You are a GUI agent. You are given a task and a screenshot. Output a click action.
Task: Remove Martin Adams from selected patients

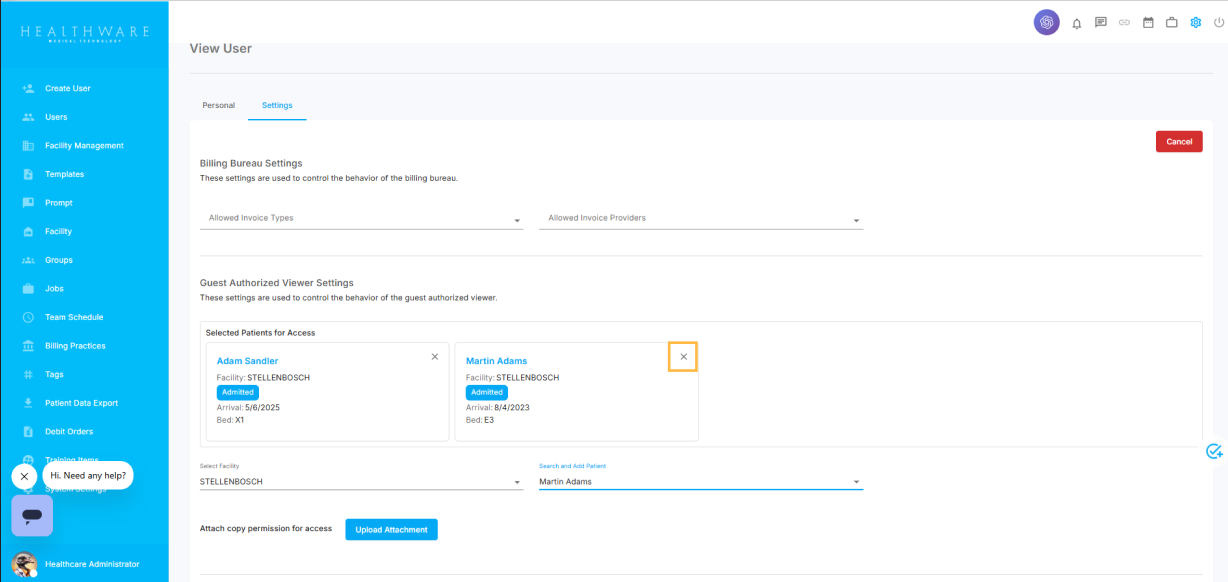[x=683, y=357]
